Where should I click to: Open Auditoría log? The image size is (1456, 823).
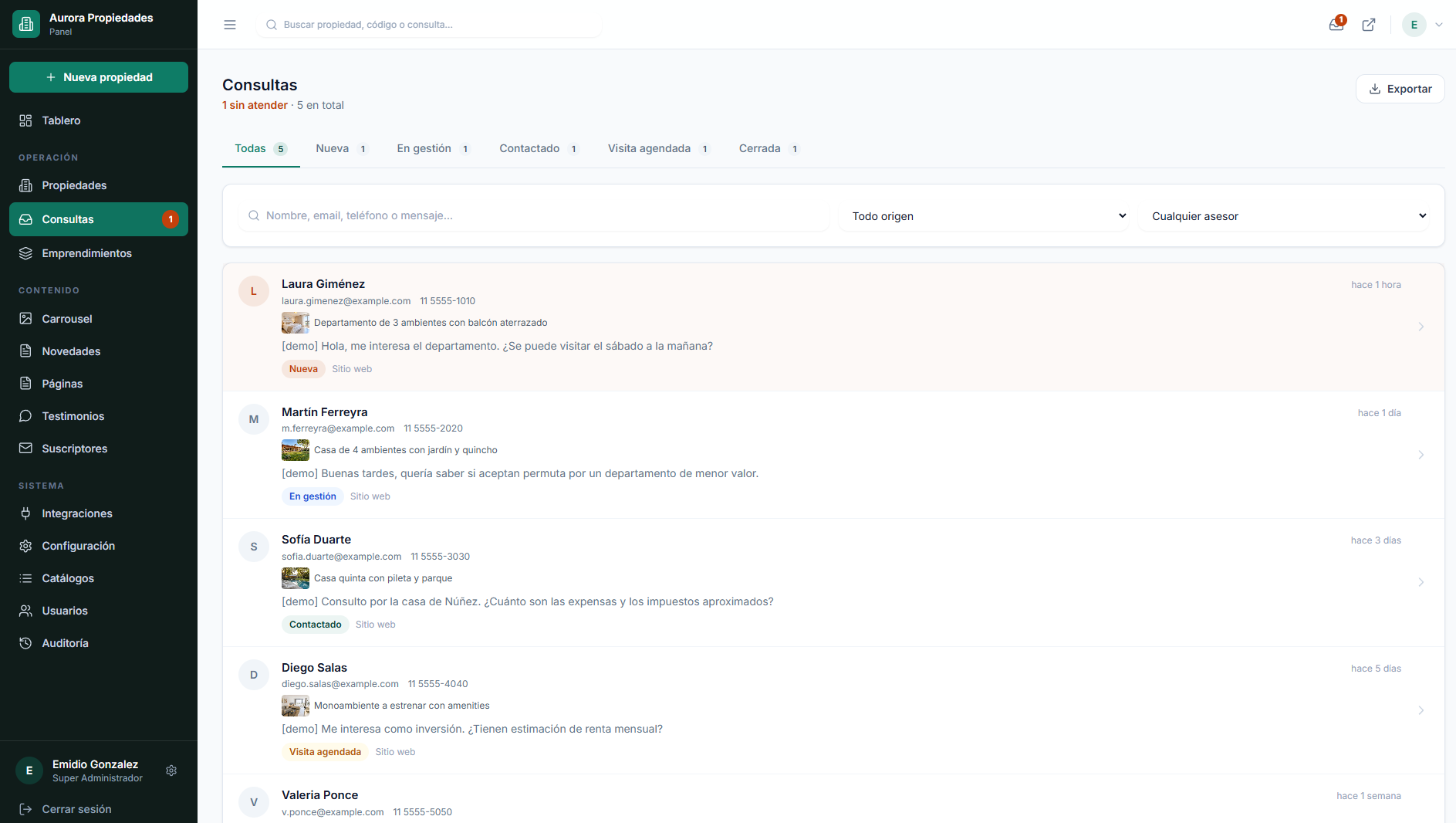pyautogui.click(x=99, y=643)
